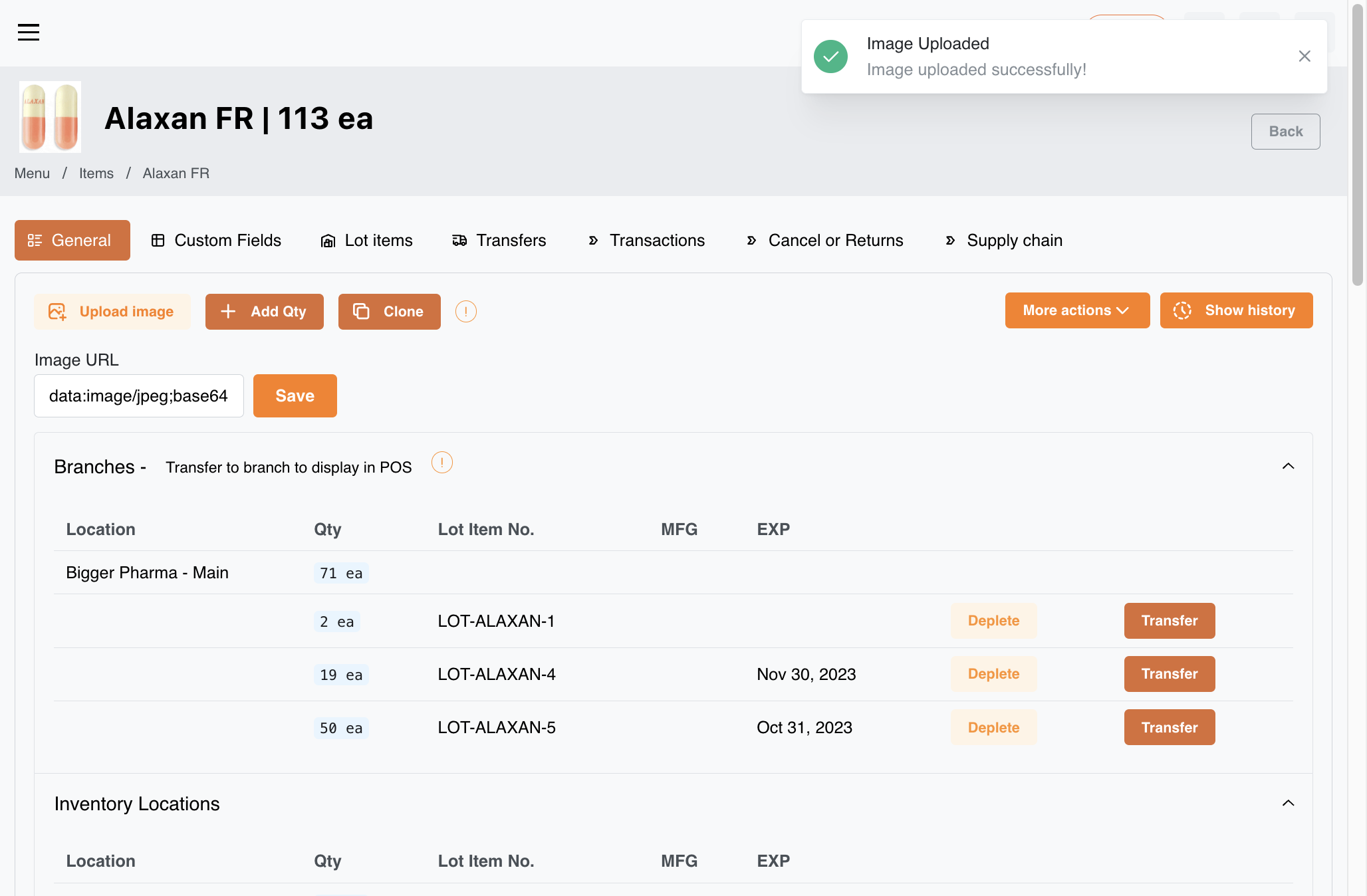Open the Cancel or Returns tab
The image size is (1367, 896).
click(824, 240)
